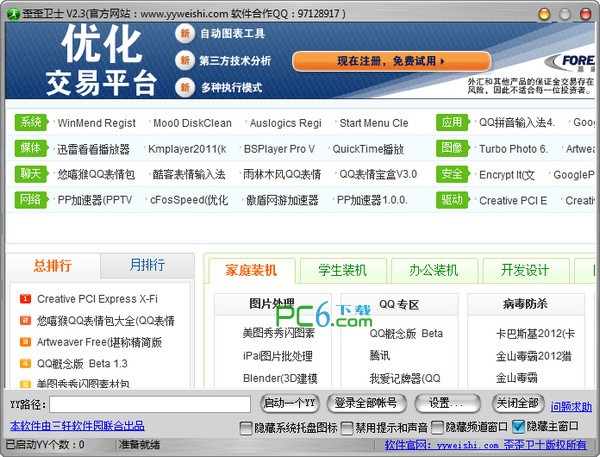Open Start Menu Cle software entry
The width and height of the screenshot is (600, 457).
[x=374, y=123]
